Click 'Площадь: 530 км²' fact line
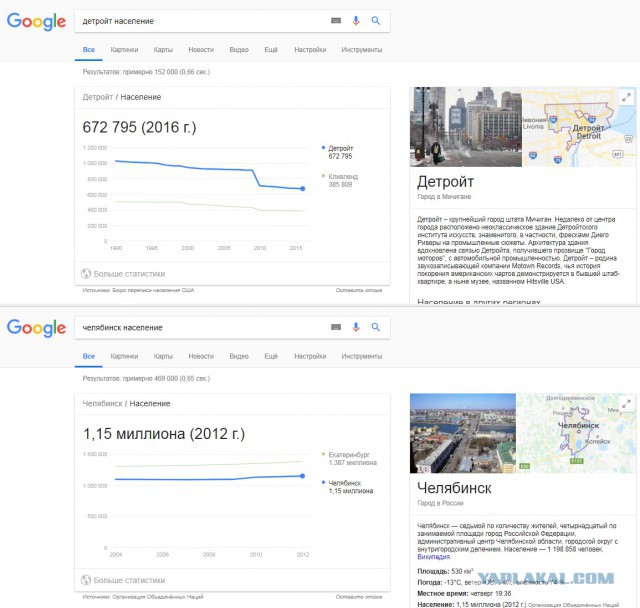The width and height of the screenshot is (640, 608). 445,571
